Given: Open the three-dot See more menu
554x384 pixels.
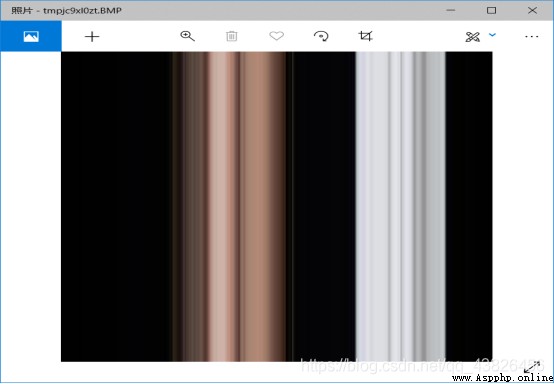Looking at the screenshot, I should tap(531, 36).
